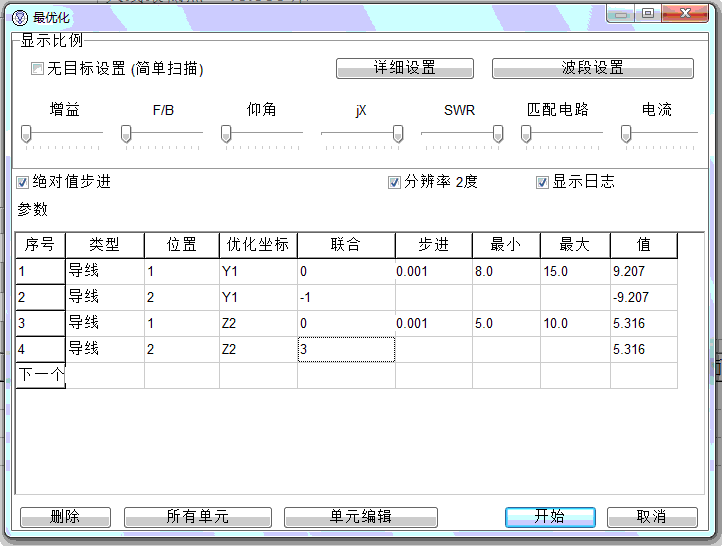Adjust the SWR slider handle
722x546 pixels.
point(498,134)
